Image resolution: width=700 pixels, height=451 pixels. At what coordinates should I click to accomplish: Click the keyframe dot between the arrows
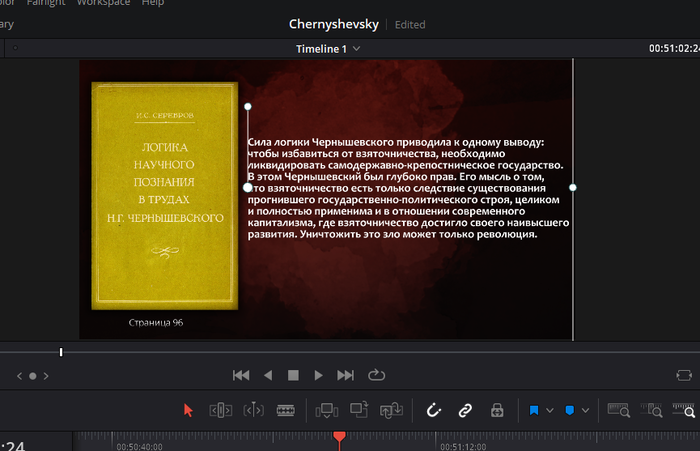pos(33,376)
